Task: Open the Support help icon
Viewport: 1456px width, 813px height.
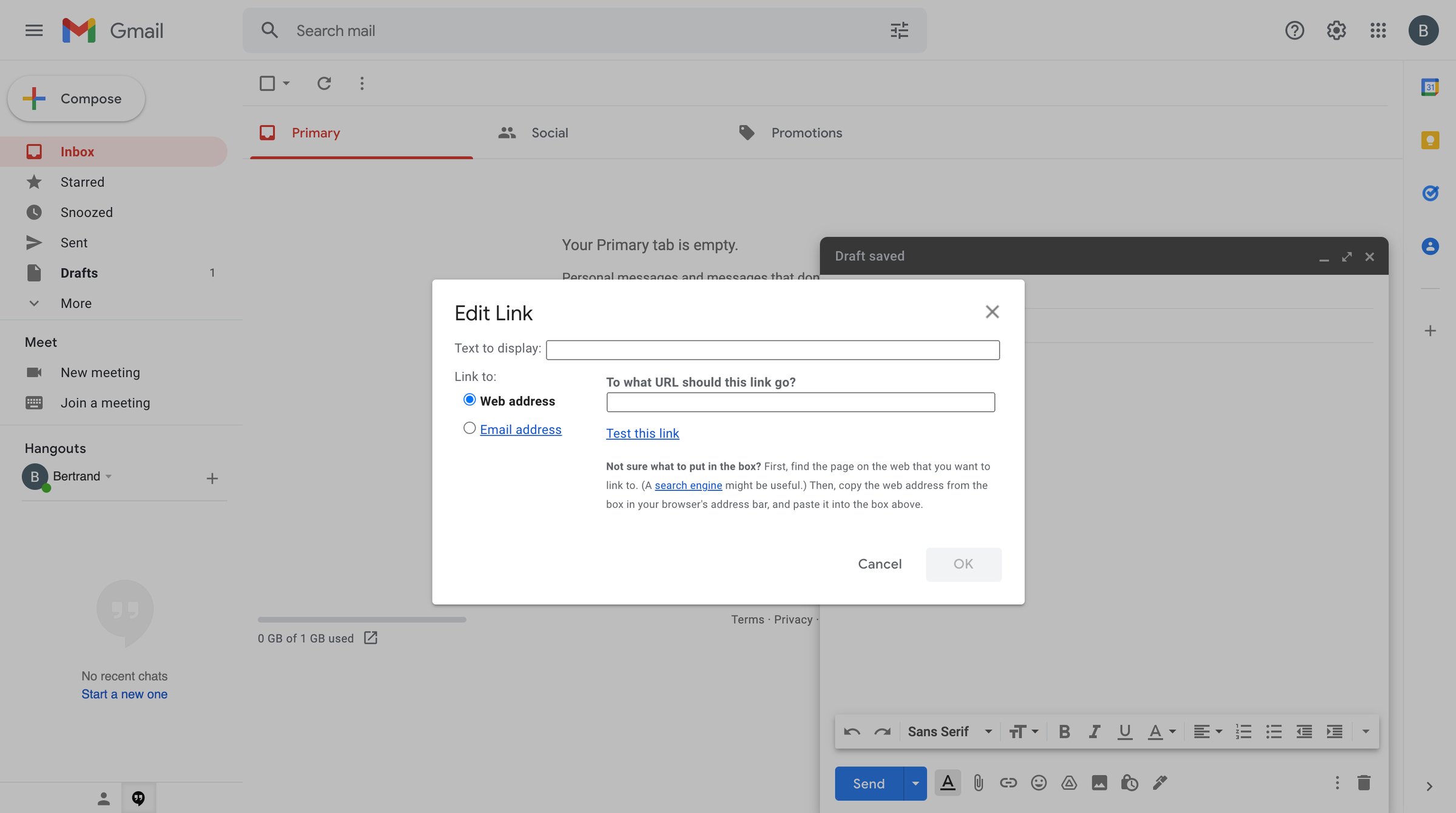Action: pyautogui.click(x=1295, y=30)
